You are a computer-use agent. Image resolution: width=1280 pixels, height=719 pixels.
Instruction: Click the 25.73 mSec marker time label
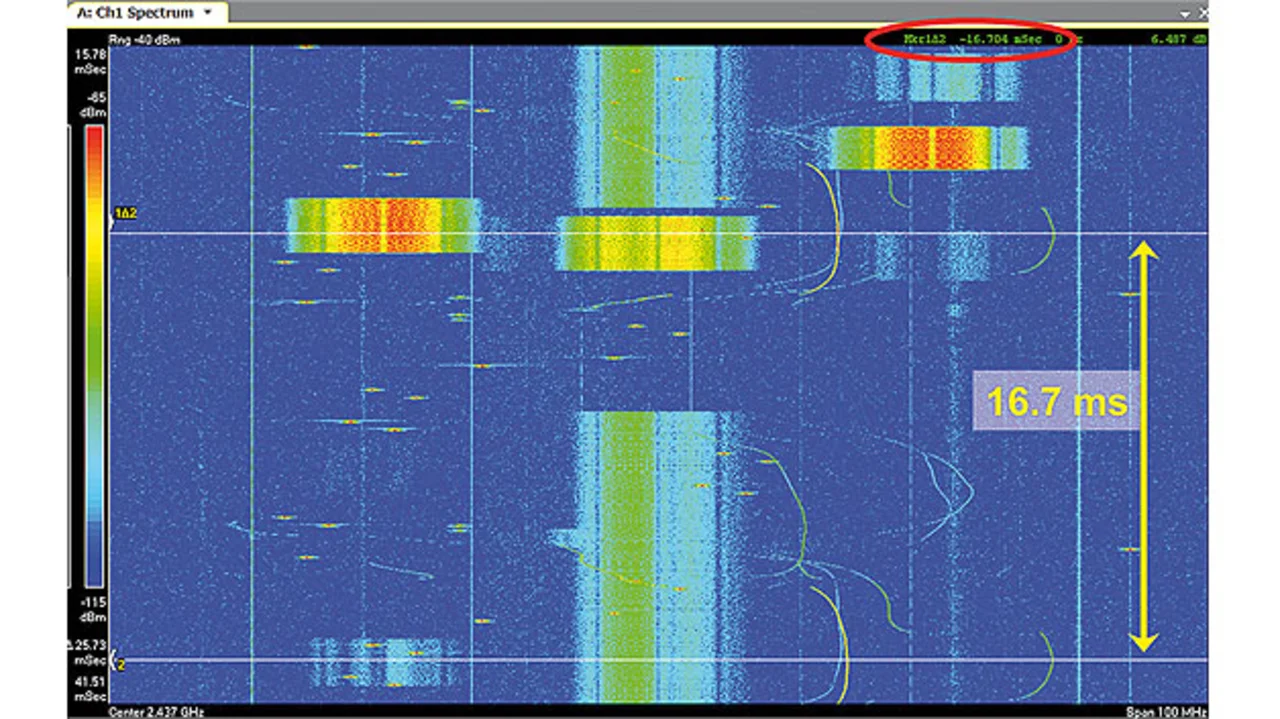point(89,654)
